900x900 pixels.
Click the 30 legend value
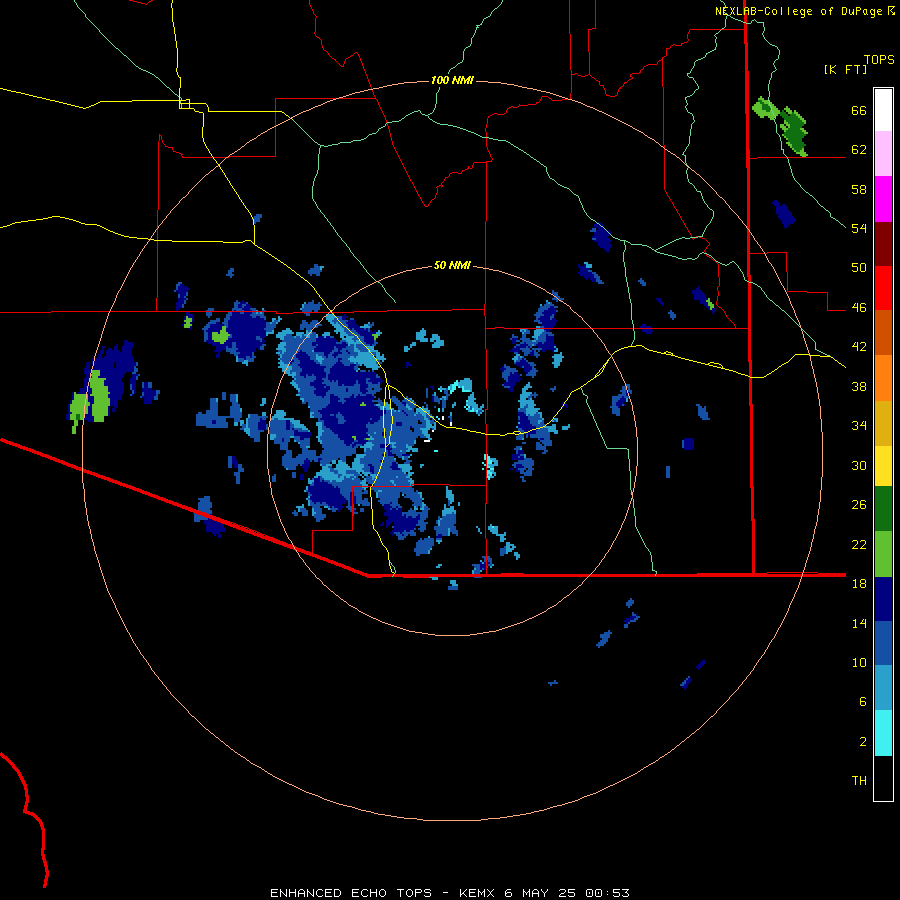pyautogui.click(x=859, y=465)
